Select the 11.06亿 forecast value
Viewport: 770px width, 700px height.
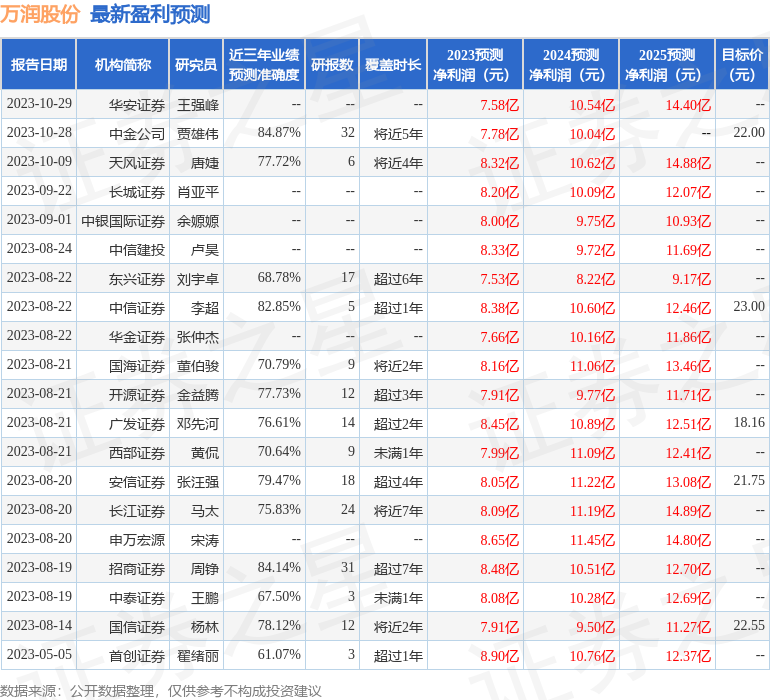click(x=592, y=365)
